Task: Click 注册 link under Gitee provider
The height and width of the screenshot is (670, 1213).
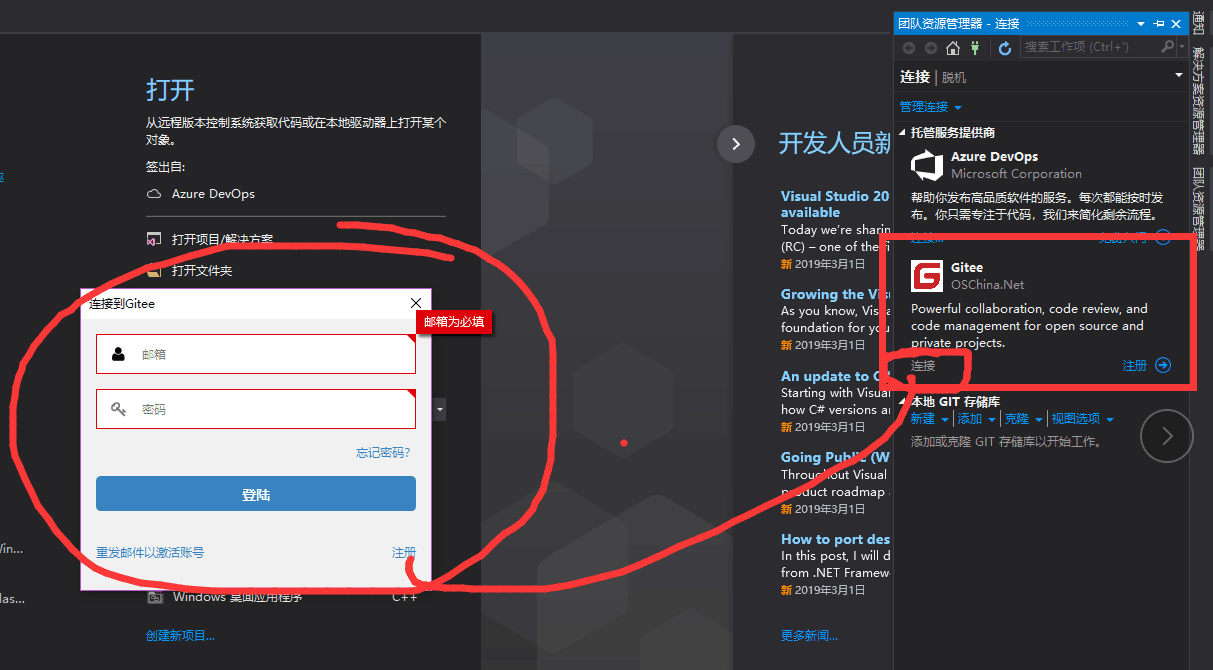Action: click(x=1135, y=366)
